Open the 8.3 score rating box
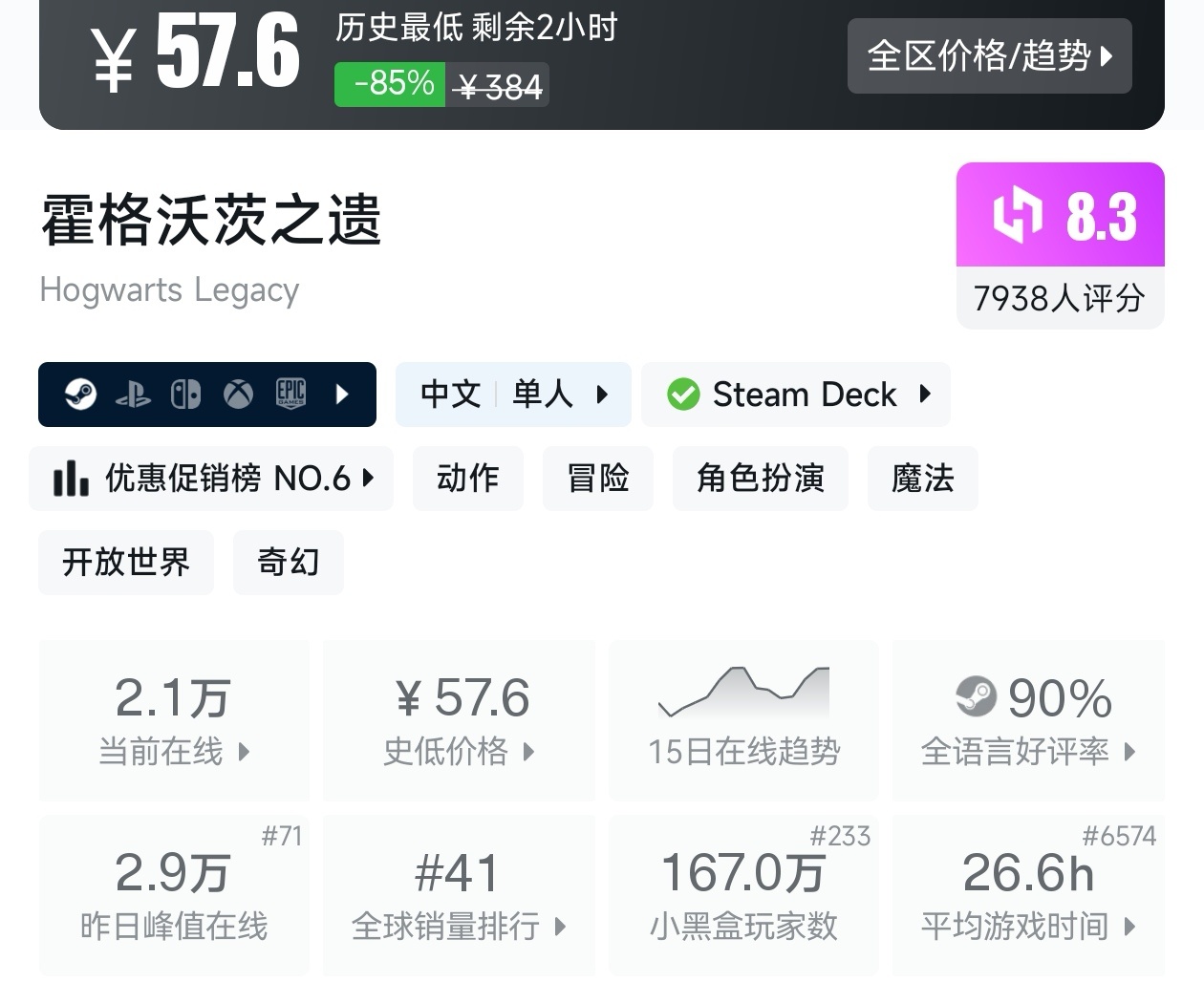Screen dimensions: 1204x982 [x=1060, y=245]
